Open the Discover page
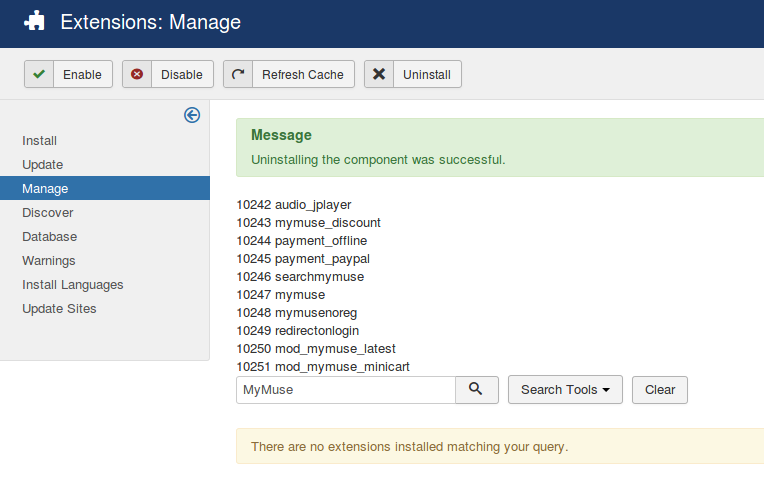 point(48,213)
